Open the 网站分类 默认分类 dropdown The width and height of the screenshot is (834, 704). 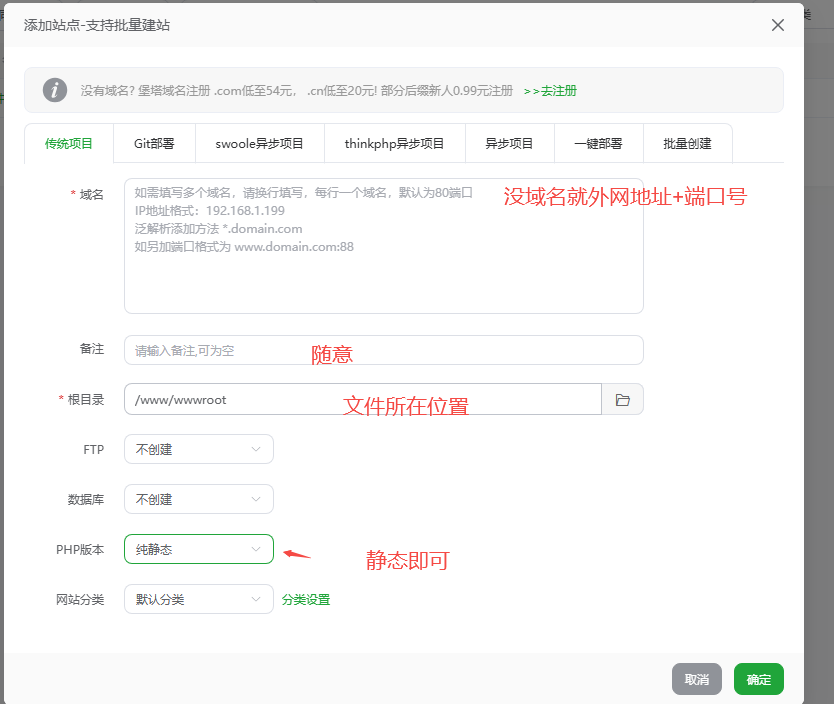coord(199,599)
